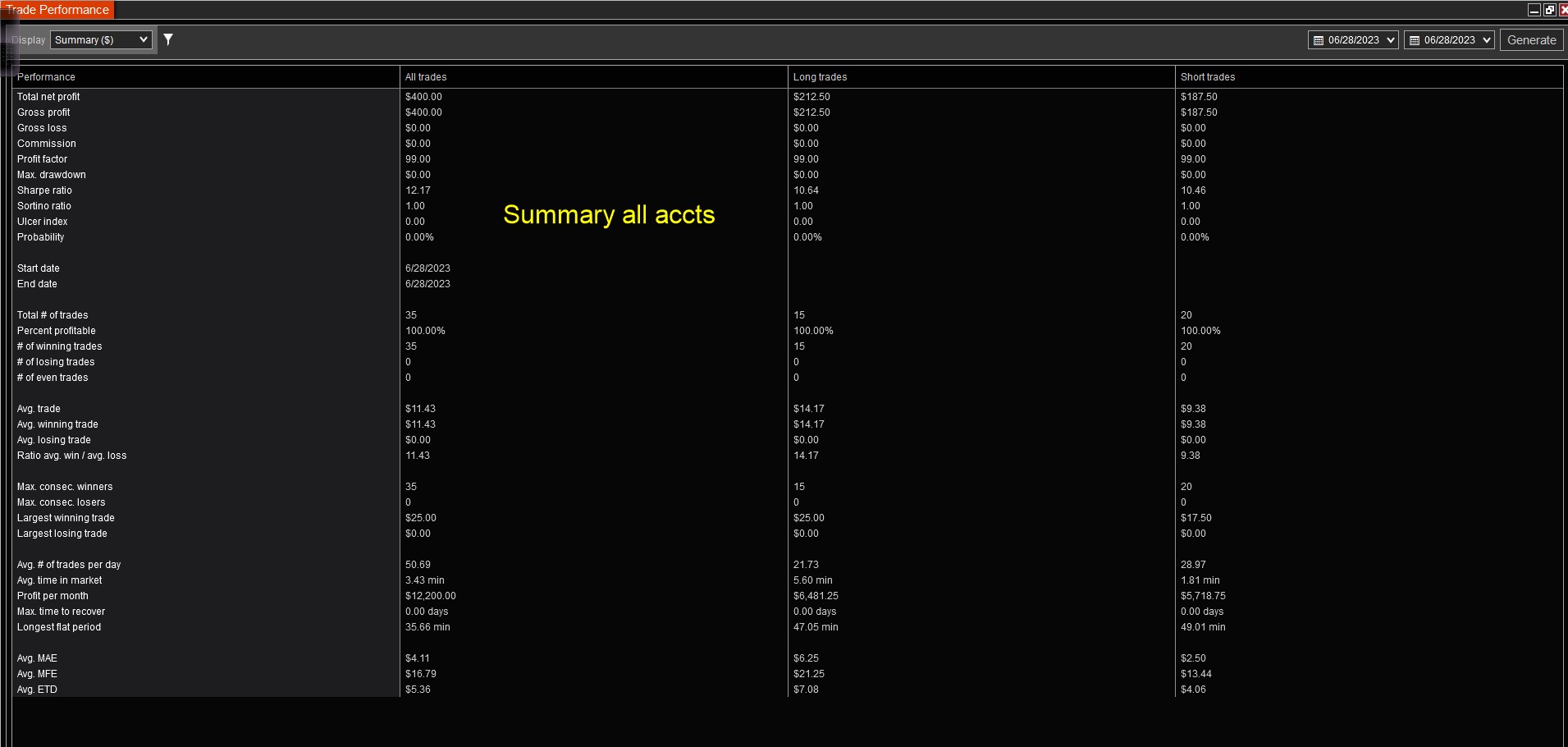Restore the Trade Performance window
This screenshot has width=1568, height=747.
(x=1549, y=10)
